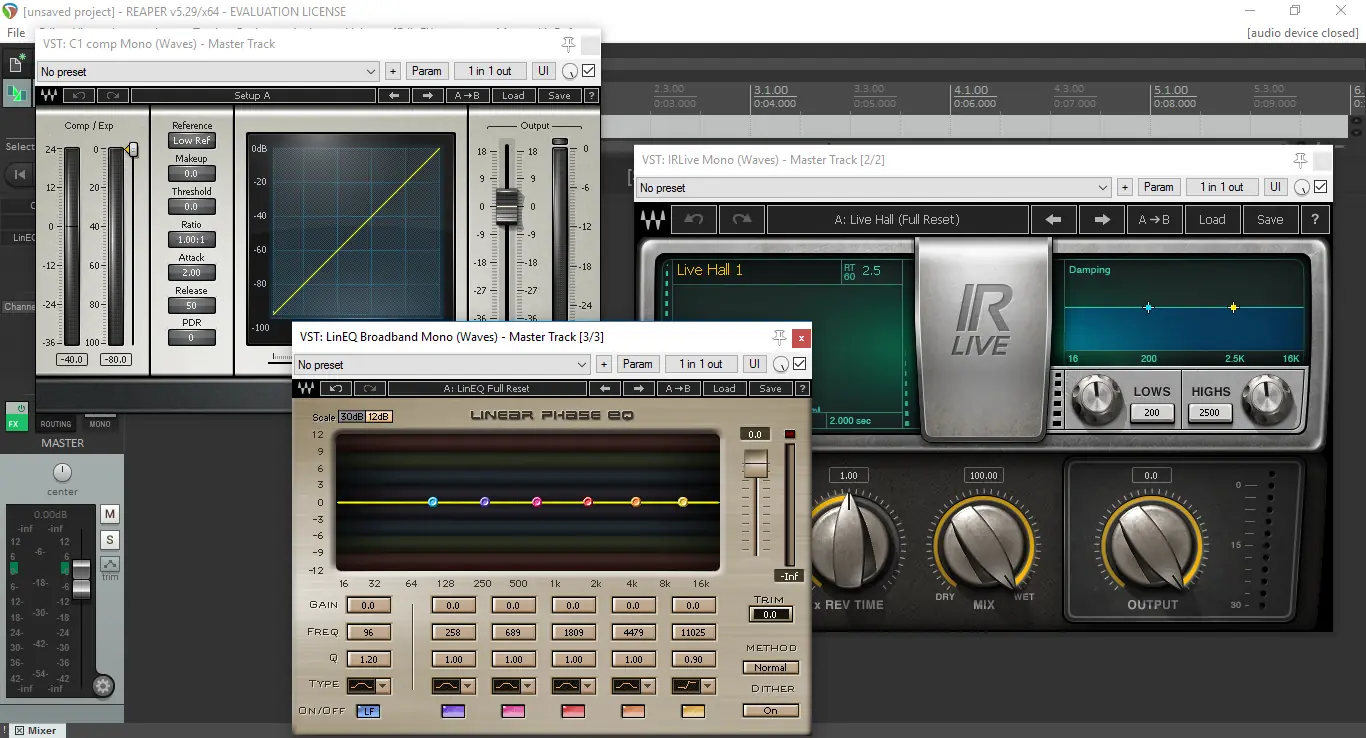Click the 1 in 1 out button in IRLive
The width and height of the screenshot is (1366, 738).
coord(1221,187)
